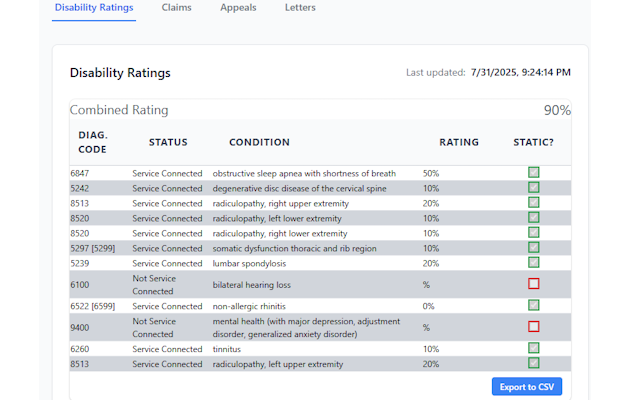Select diagnostic code 6847

tap(80, 173)
